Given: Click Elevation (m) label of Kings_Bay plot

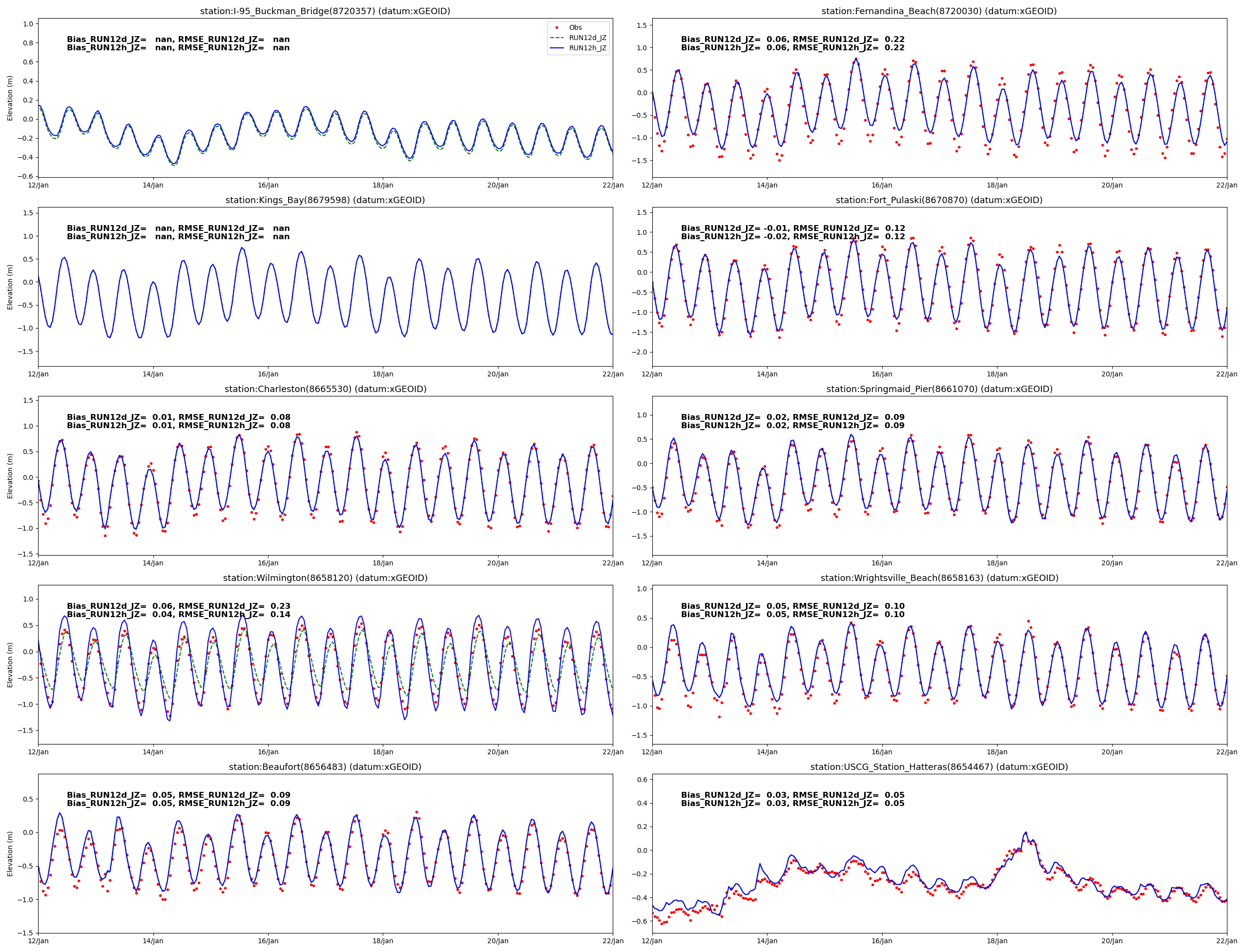Looking at the screenshot, I should click(10, 287).
